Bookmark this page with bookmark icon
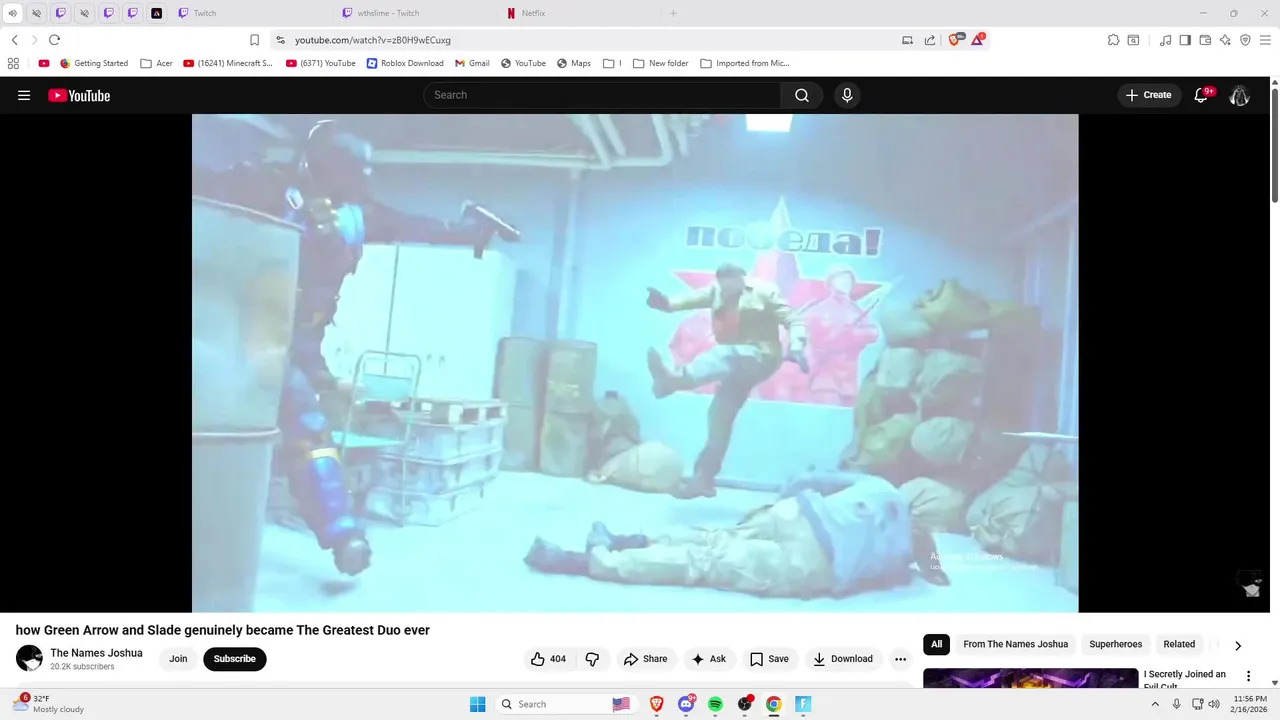Image resolution: width=1280 pixels, height=720 pixels. (254, 40)
